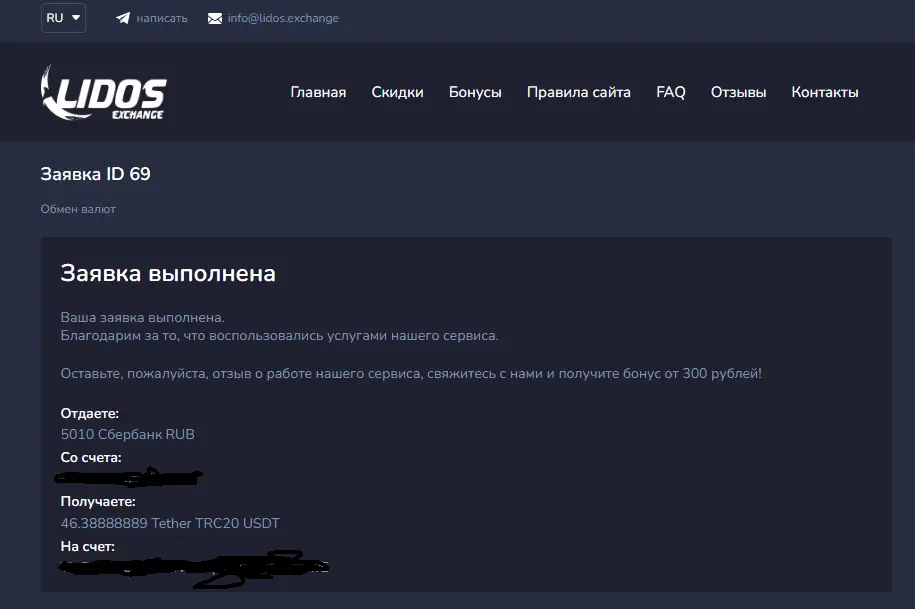Click the 'Заявка выполнена' status heading
The width and height of the screenshot is (915, 609).
coord(168,273)
